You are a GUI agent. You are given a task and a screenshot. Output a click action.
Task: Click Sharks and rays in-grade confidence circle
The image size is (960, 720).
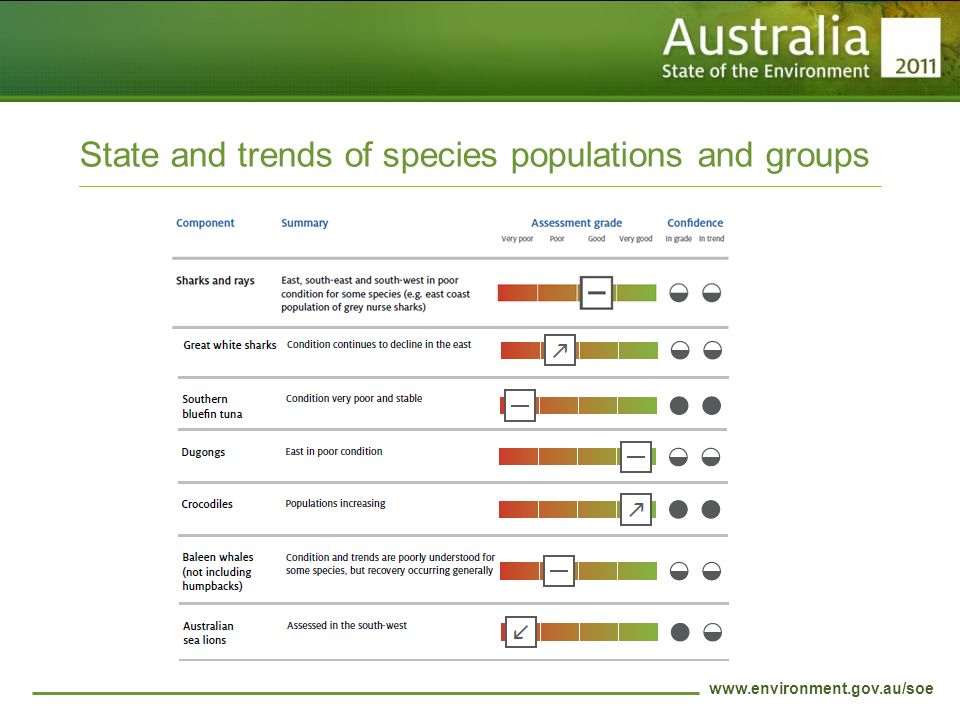pos(678,293)
